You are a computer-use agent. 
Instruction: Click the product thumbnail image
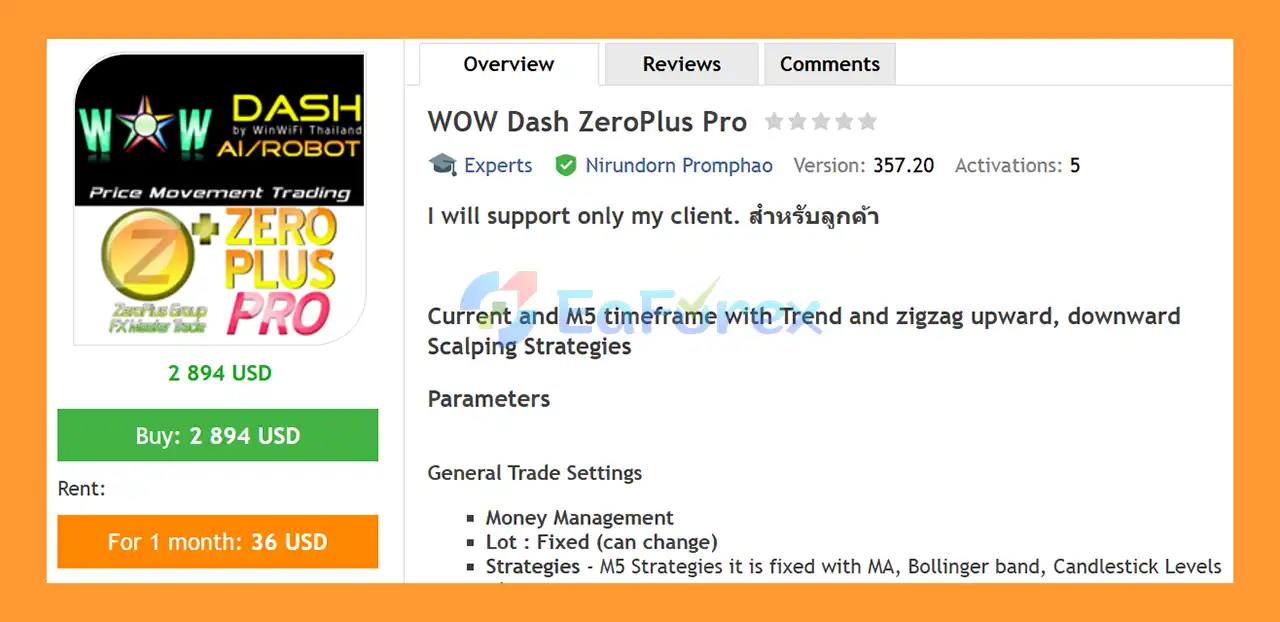pos(220,199)
